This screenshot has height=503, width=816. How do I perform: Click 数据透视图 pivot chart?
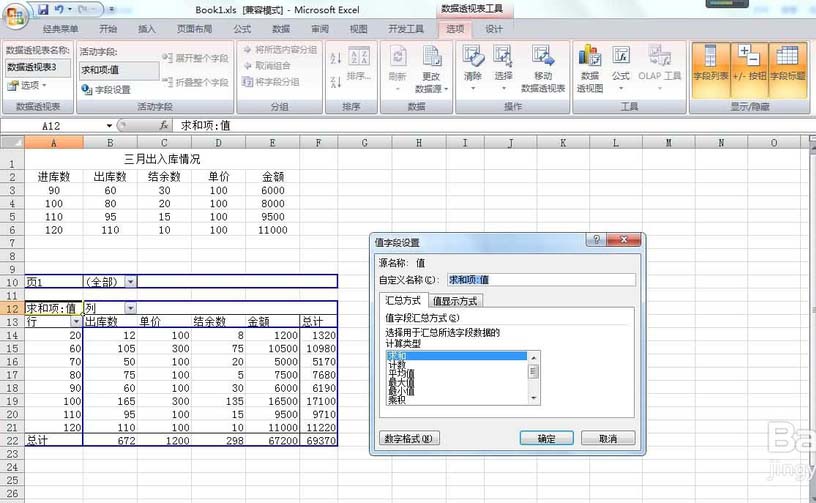click(590, 69)
